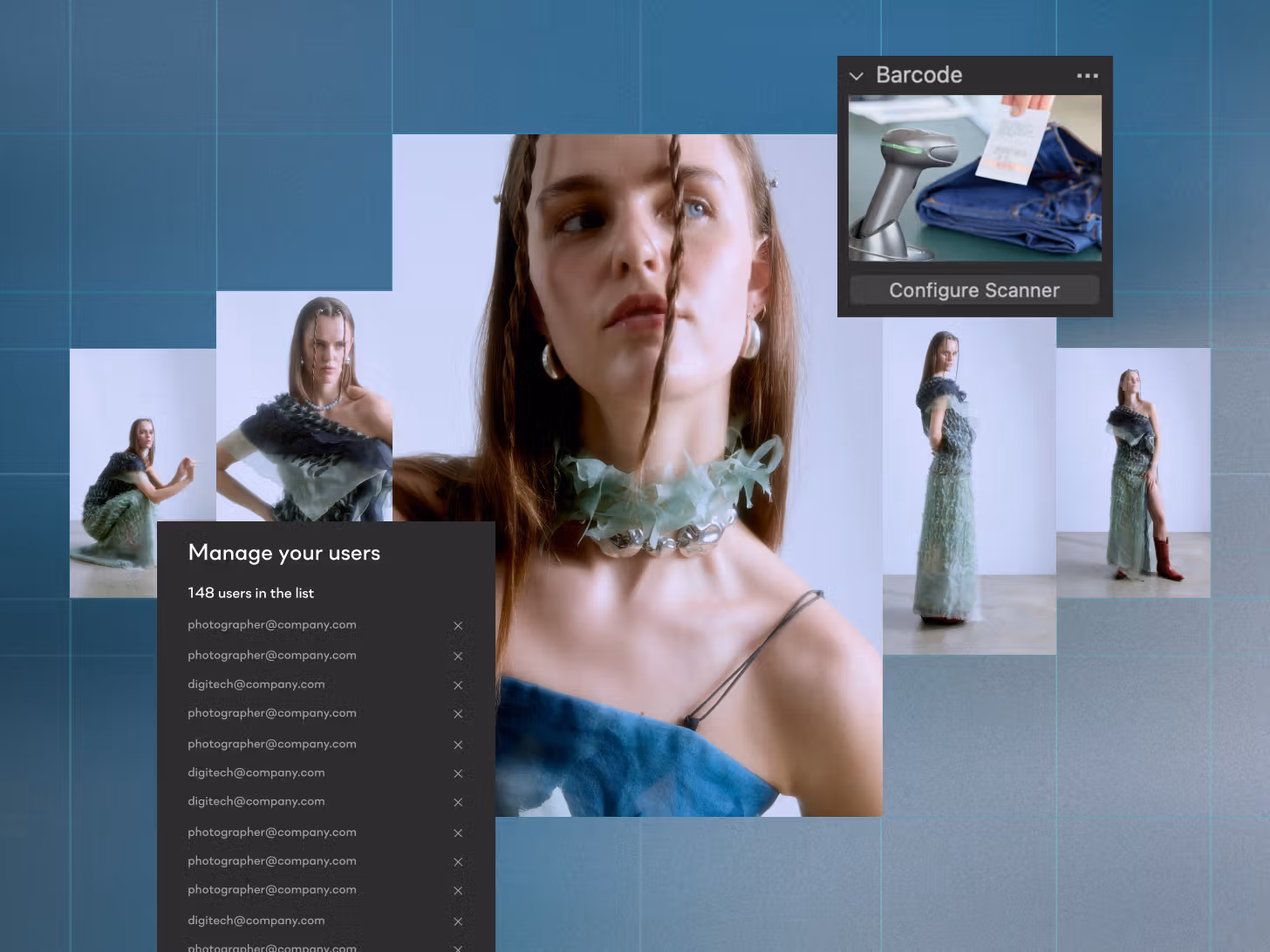Remove the first user in the list
The width and height of the screenshot is (1270, 952).
[x=458, y=626]
